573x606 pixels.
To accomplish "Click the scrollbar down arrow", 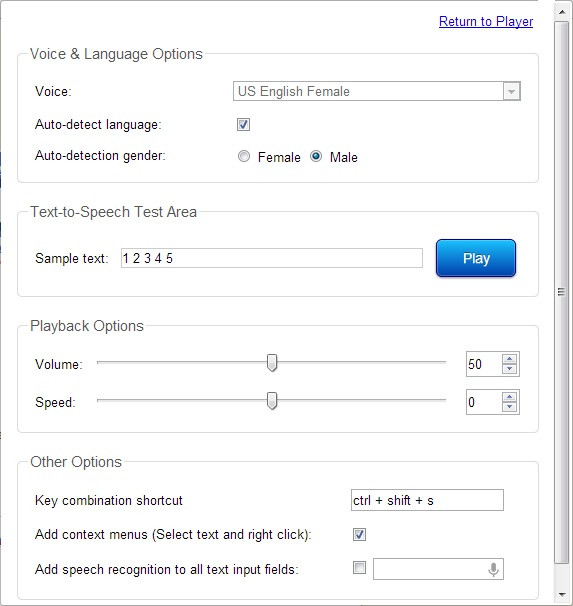I will pyautogui.click(x=563, y=594).
